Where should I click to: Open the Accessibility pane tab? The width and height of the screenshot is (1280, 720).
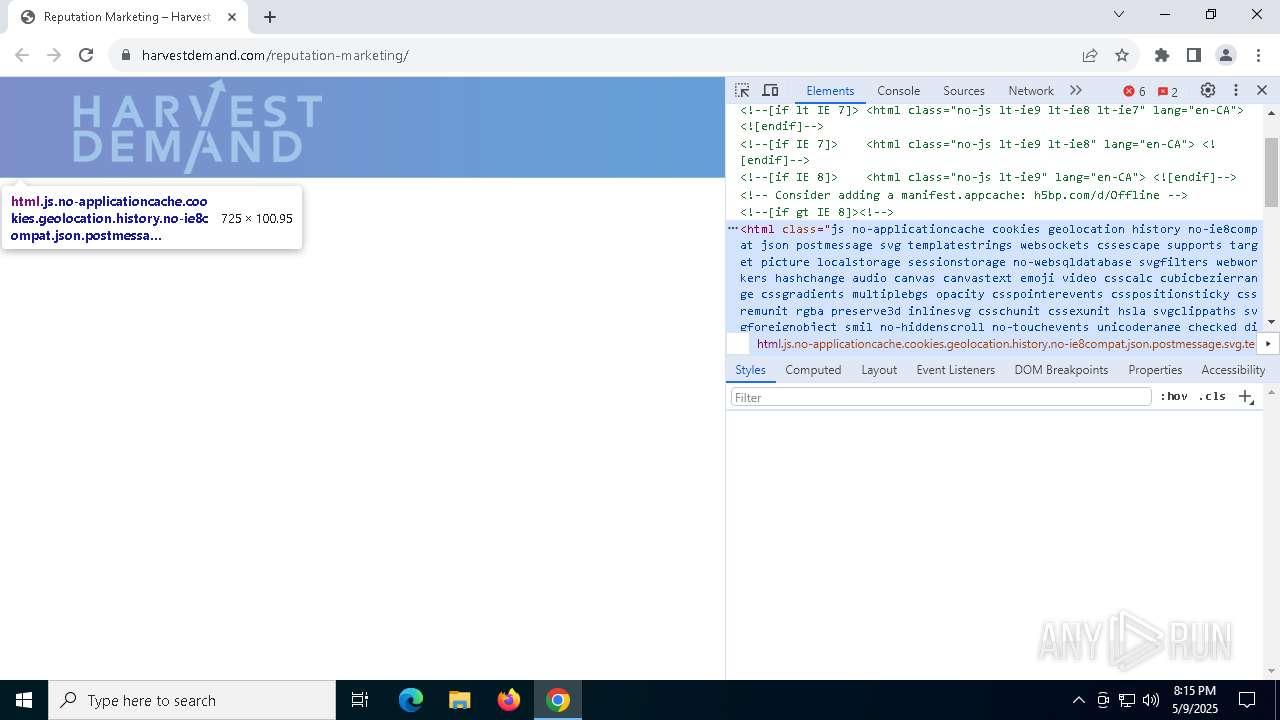[1233, 370]
